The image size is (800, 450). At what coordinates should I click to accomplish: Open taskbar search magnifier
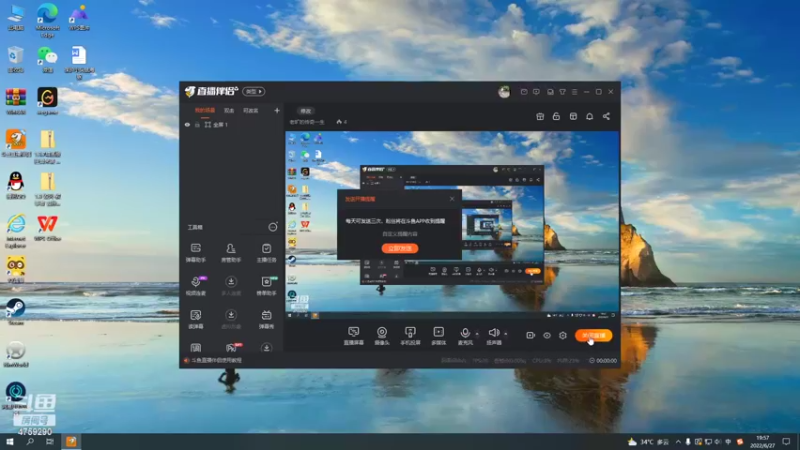(x=30, y=441)
